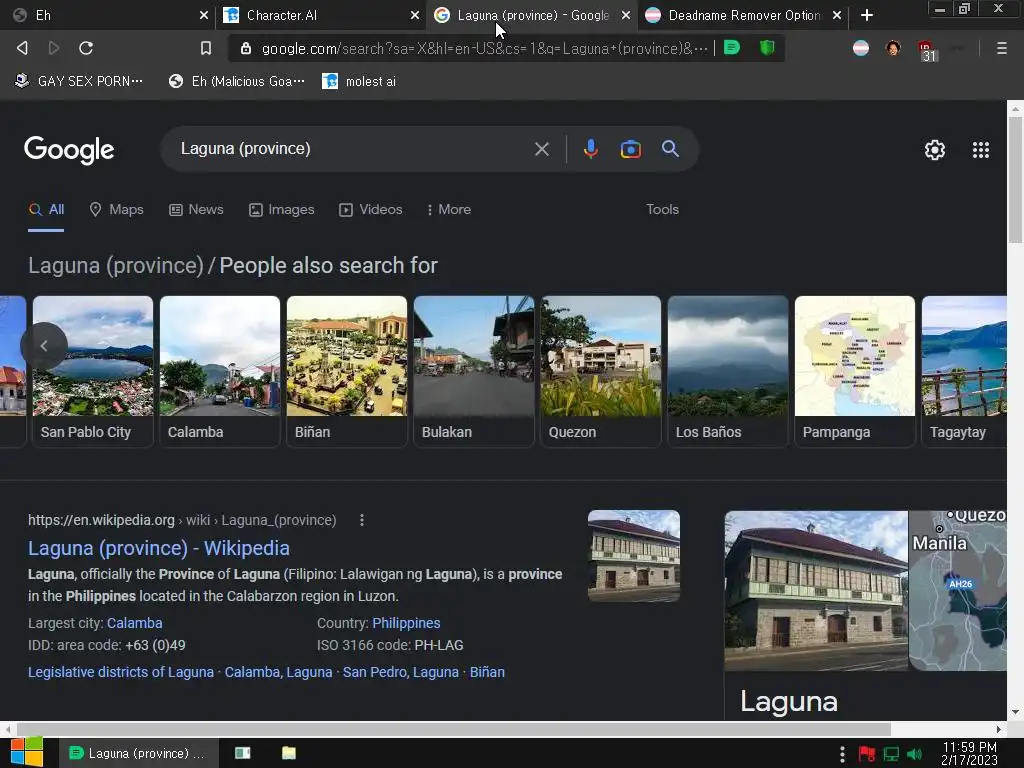Switch to Videos results tab
Screen dimensions: 1024x768
(x=370, y=210)
